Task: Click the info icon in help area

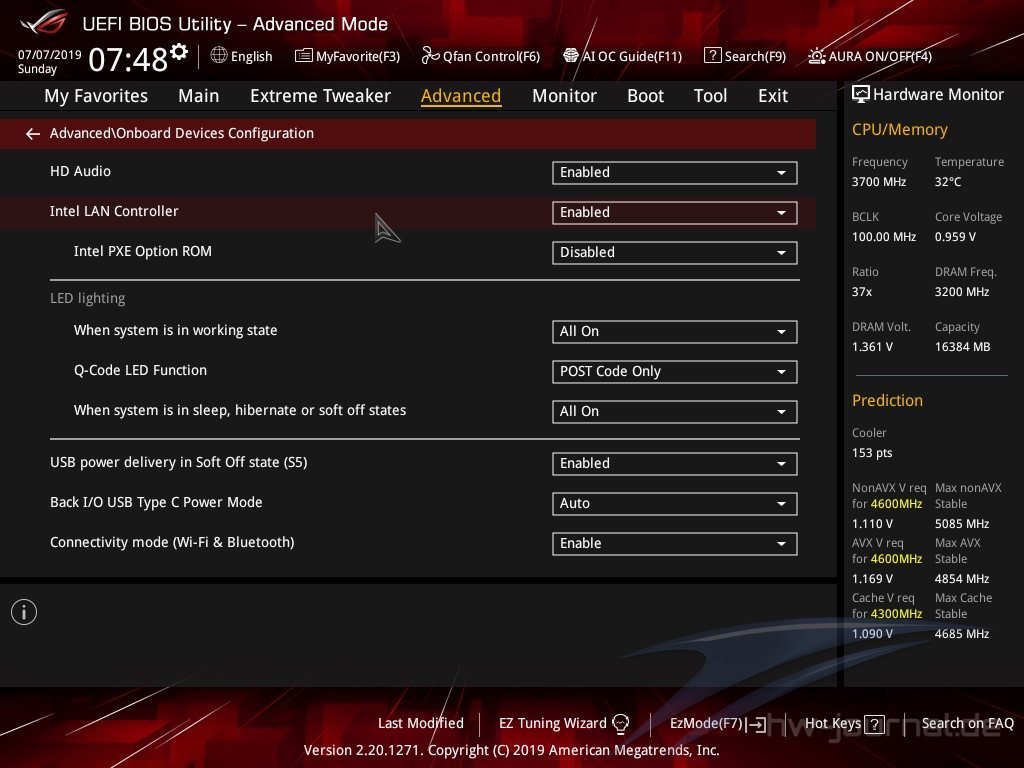Action: click(24, 613)
